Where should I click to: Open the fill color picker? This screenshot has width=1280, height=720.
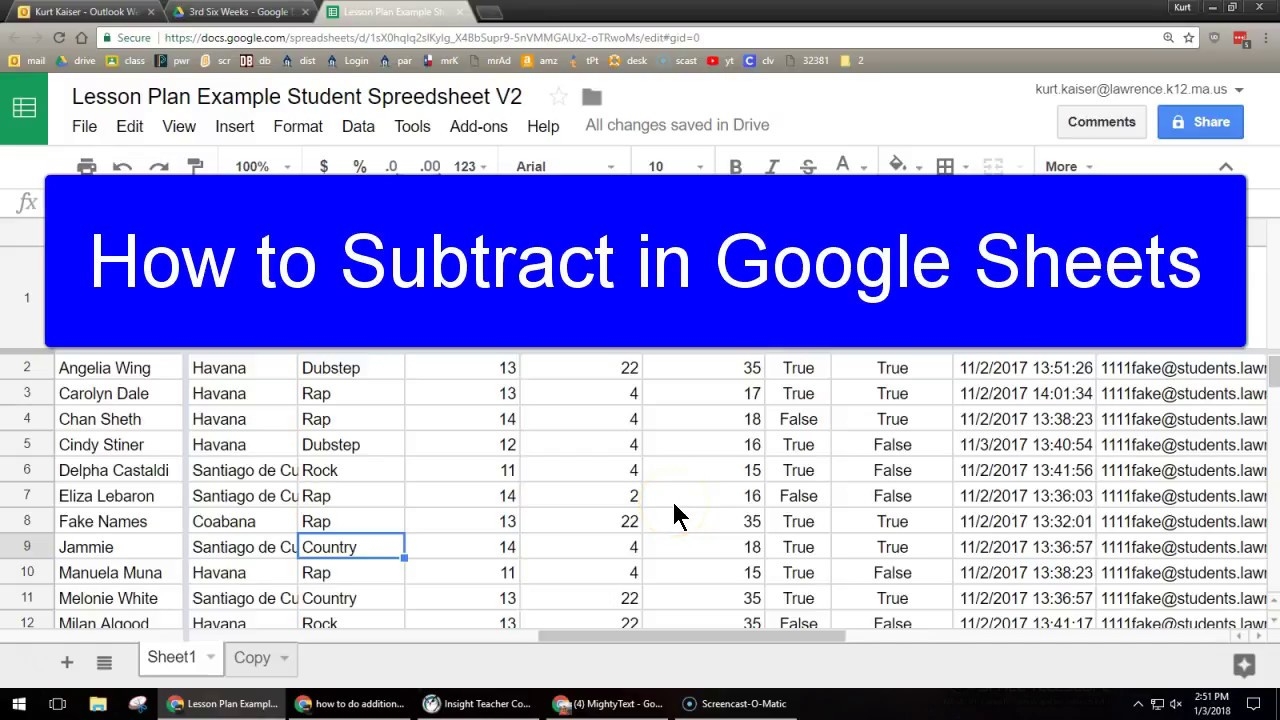898,166
